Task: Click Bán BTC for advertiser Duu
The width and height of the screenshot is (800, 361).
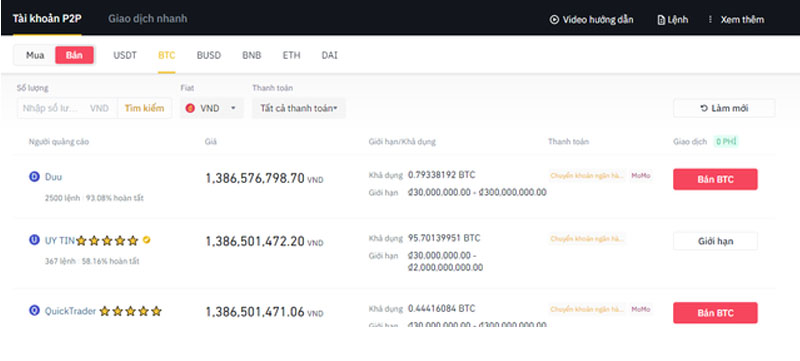Action: tap(715, 179)
